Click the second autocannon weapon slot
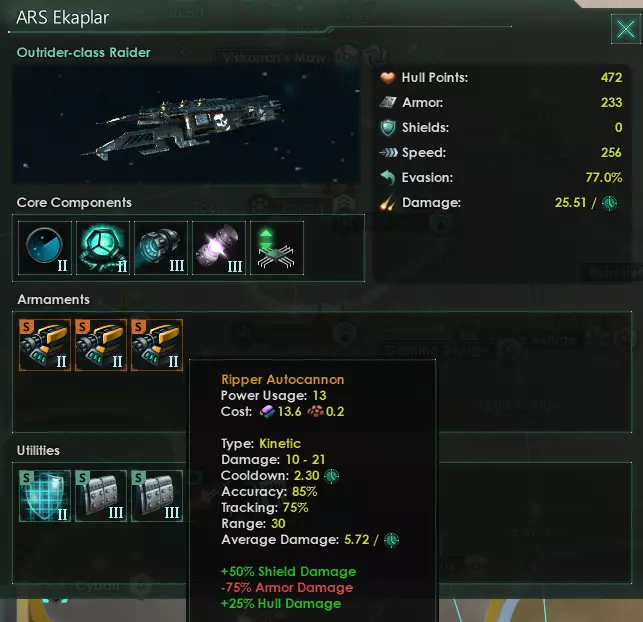Viewport: 643px width, 622px height. tap(101, 345)
